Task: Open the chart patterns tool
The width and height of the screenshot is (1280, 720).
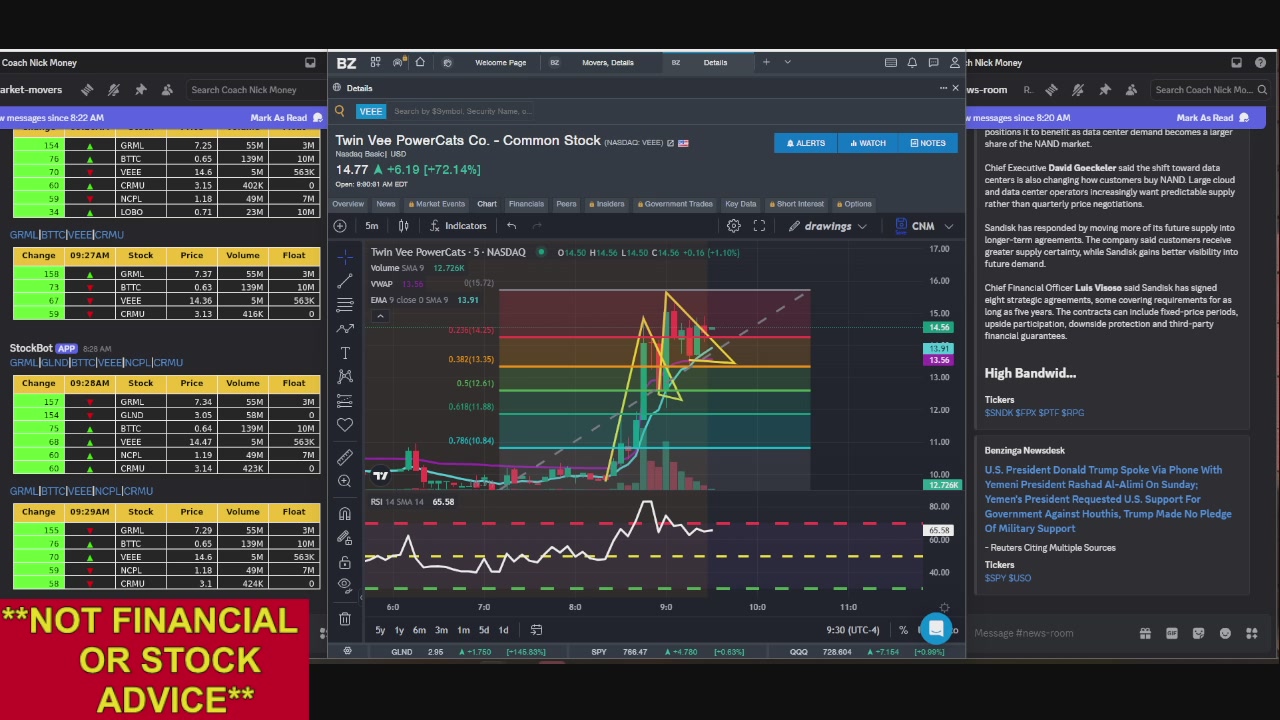Action: click(345, 377)
